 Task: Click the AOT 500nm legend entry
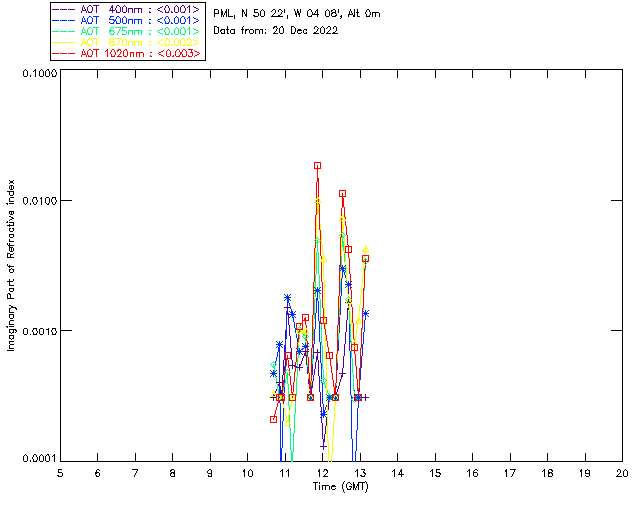click(x=127, y=20)
